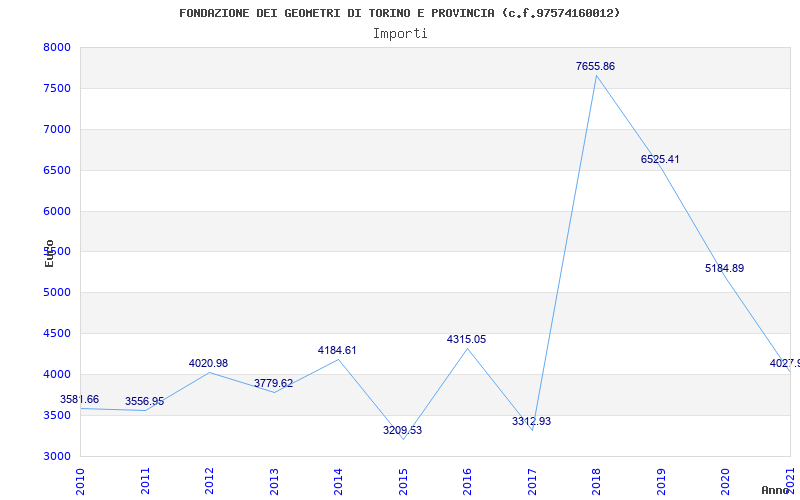Click x-axis year label 2018

[596, 482]
